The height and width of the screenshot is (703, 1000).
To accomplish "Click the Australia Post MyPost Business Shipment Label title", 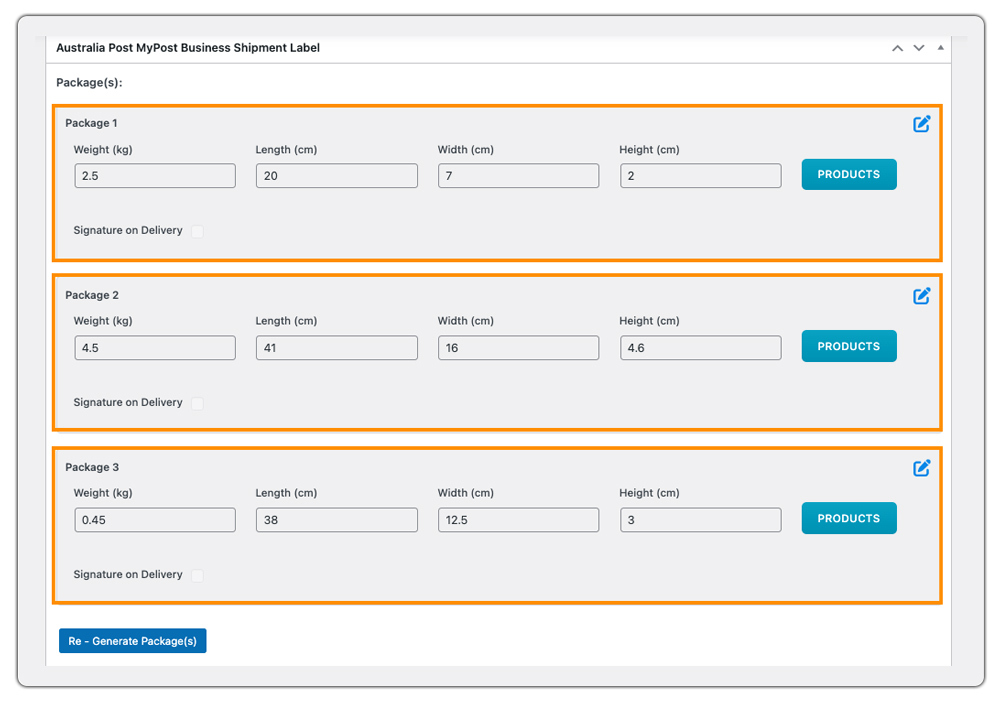I will tap(188, 48).
